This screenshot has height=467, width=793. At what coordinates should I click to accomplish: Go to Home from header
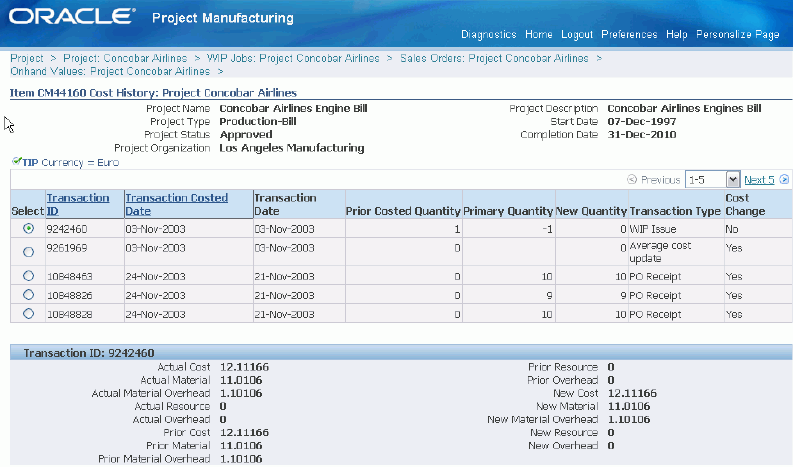click(539, 34)
